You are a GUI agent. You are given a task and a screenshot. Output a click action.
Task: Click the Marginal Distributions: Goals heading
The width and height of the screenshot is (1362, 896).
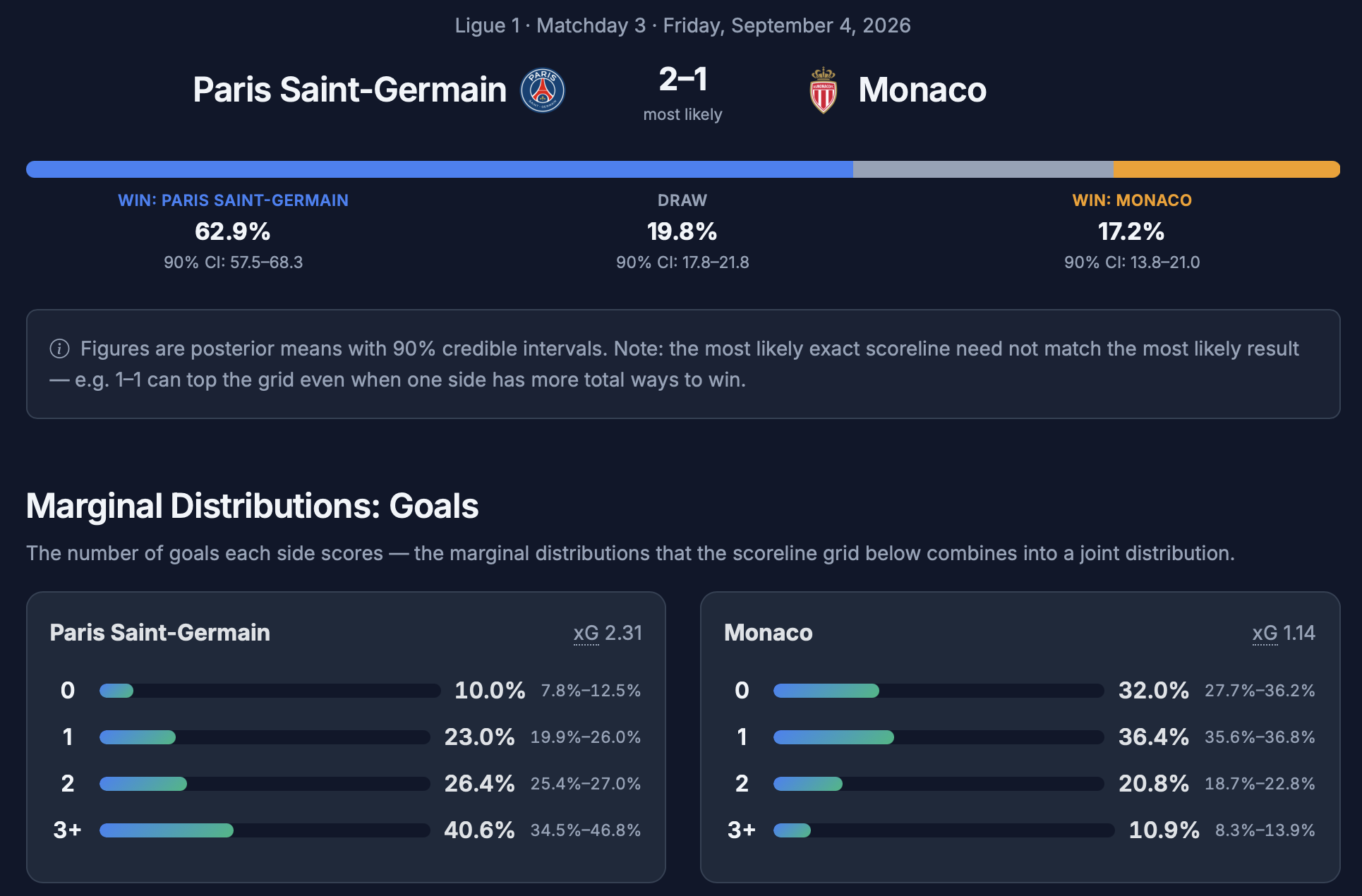tap(252, 506)
